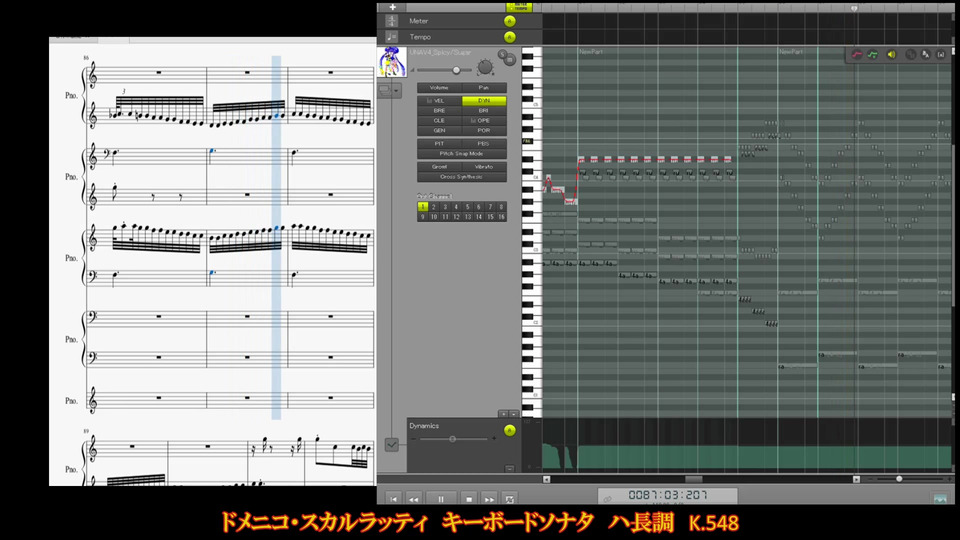
Task: Select output channel 1
Action: 422,207
